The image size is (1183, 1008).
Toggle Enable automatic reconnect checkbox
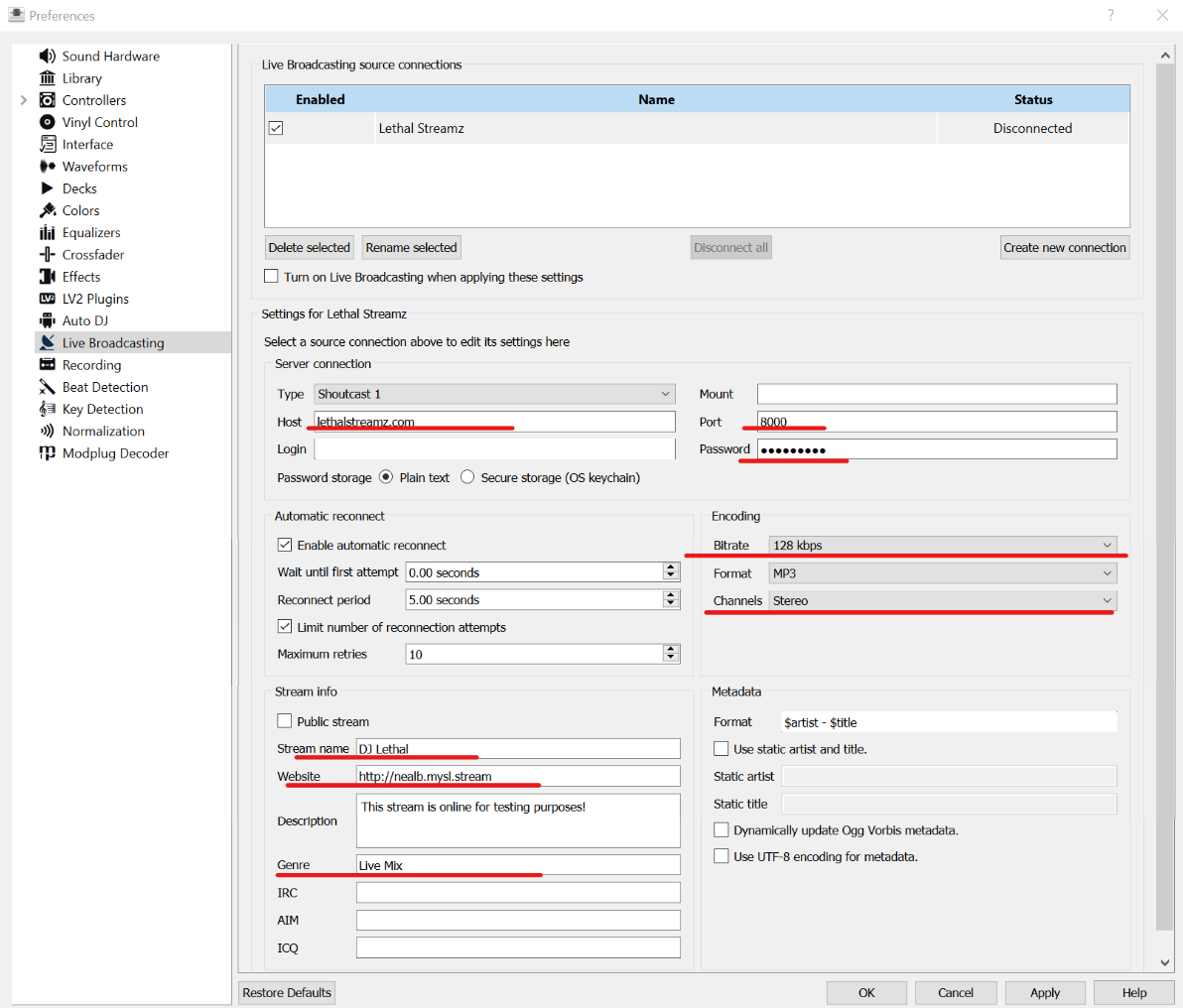(x=285, y=544)
